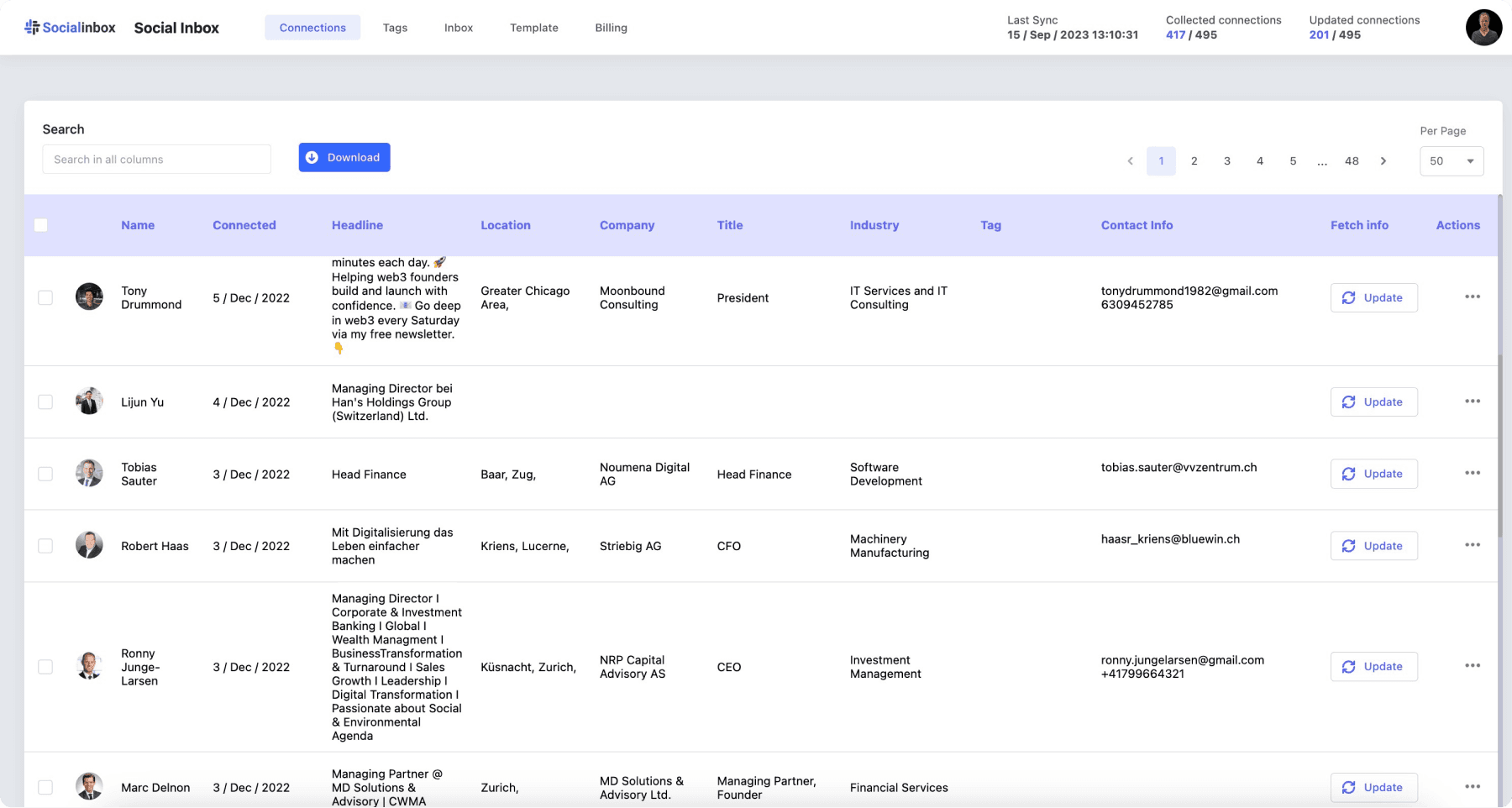The image size is (1512, 808).
Task: Update fetch info for Tobias Sauter
Action: coord(1373,474)
